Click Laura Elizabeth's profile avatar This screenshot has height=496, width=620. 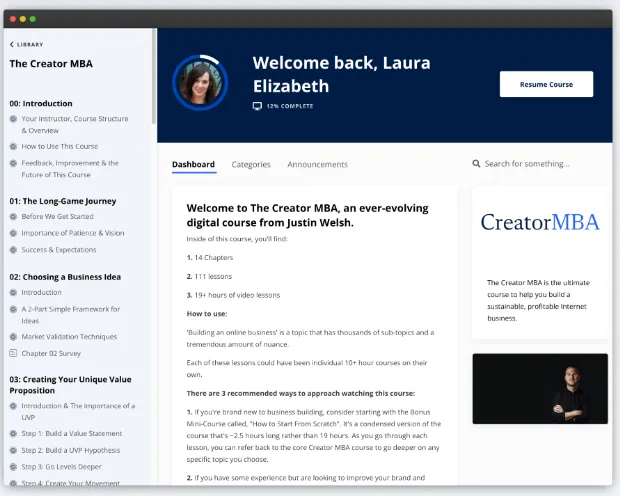click(x=200, y=83)
